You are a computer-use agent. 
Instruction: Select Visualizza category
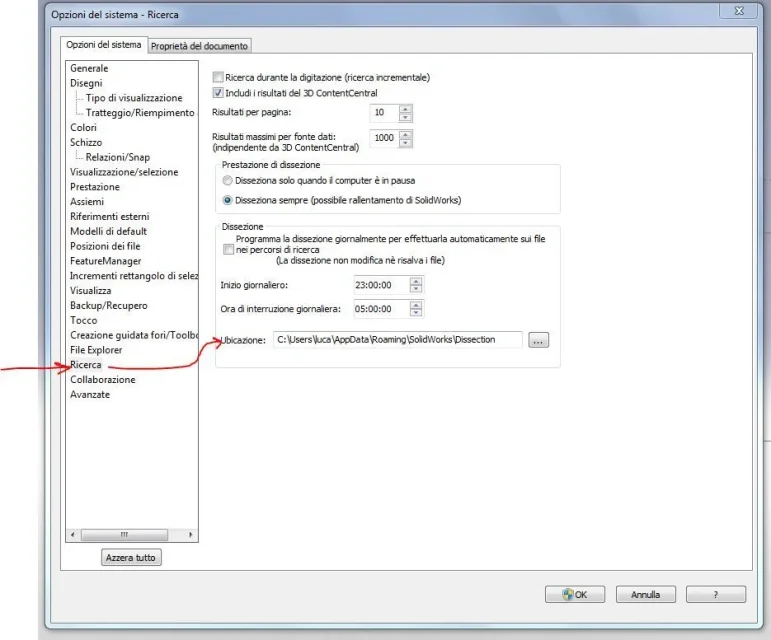(x=90, y=291)
